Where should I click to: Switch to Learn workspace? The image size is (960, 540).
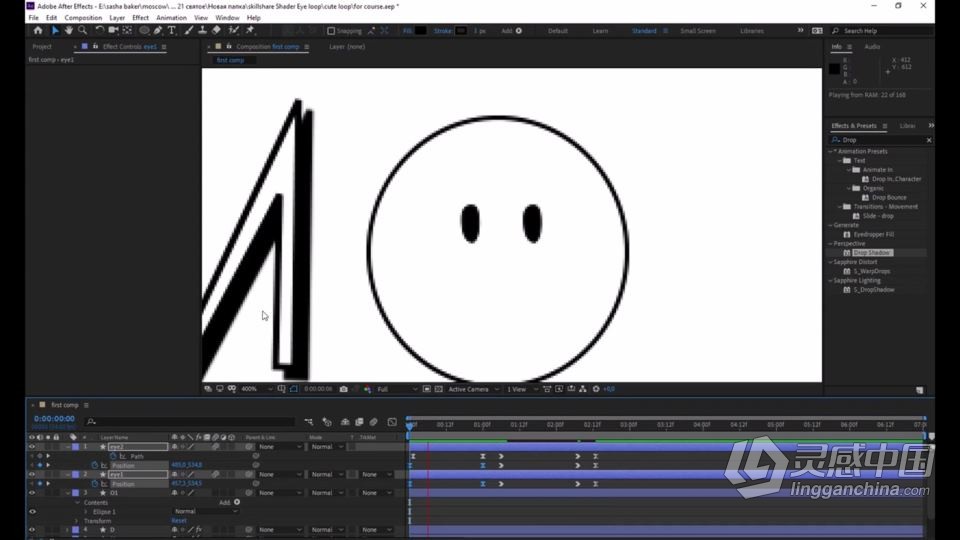pos(600,31)
